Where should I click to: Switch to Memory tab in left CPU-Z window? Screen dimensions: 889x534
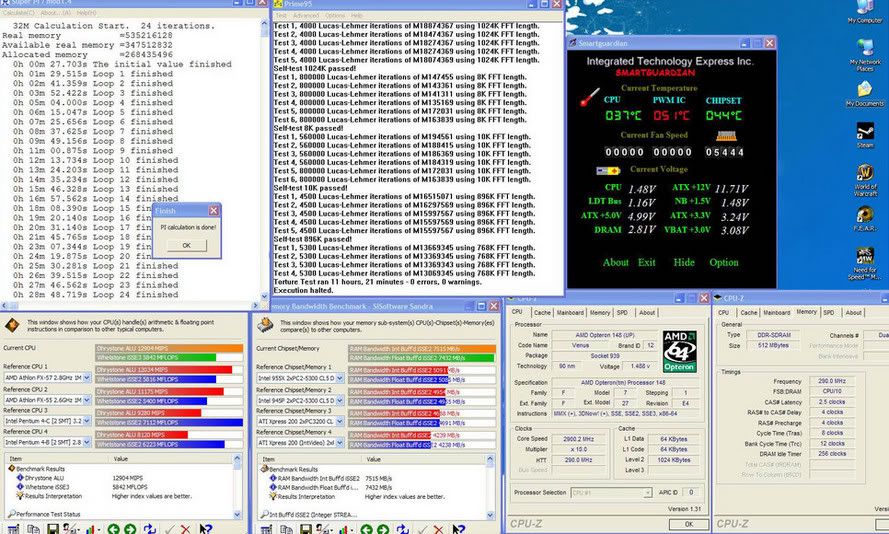600,312
